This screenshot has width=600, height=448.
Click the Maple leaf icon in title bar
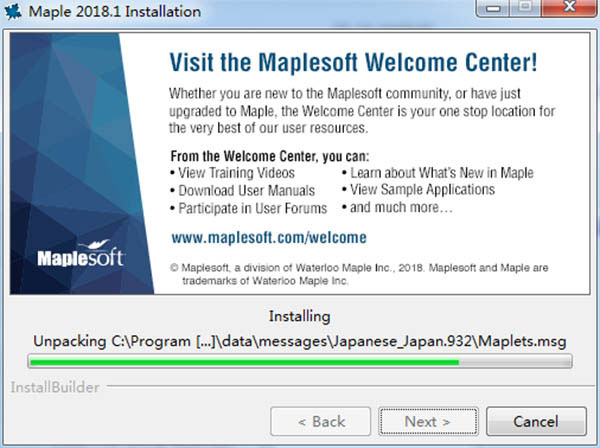(13, 11)
